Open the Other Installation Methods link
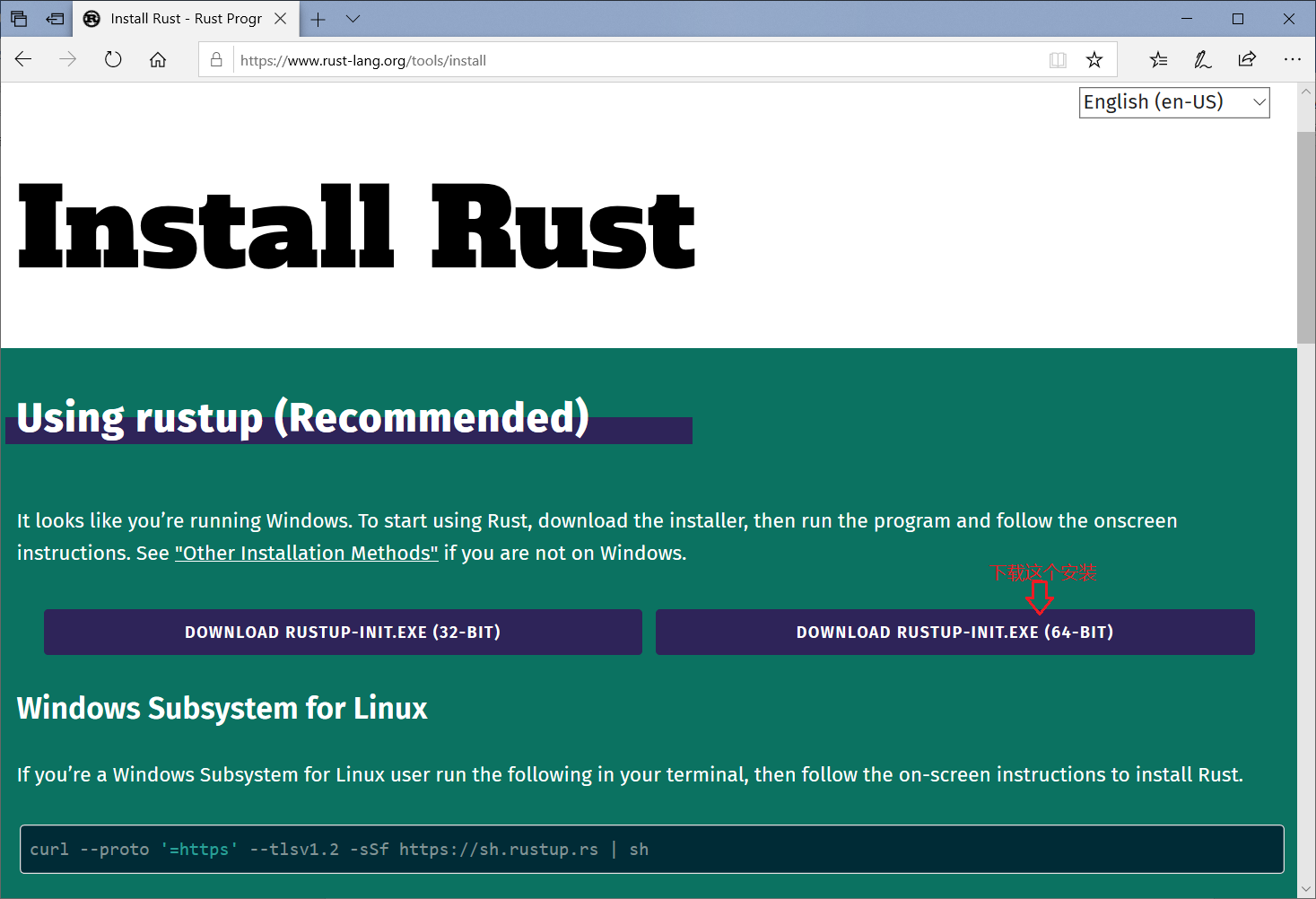1316x899 pixels. 306,553
